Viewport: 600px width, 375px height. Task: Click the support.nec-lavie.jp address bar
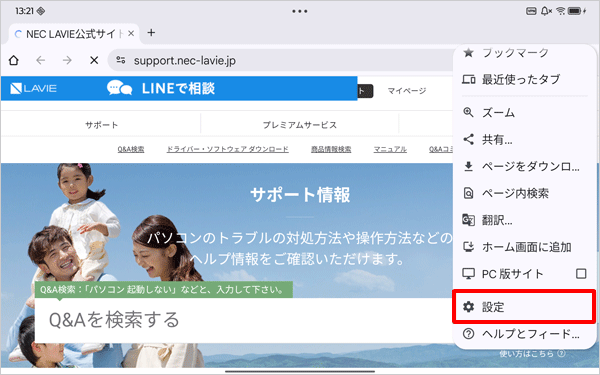[281, 60]
